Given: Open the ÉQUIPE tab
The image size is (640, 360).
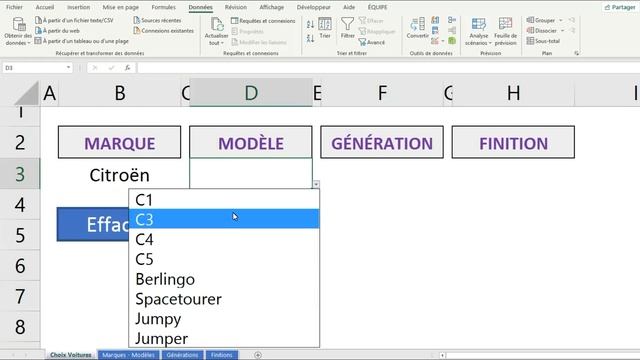Looking at the screenshot, I should point(378,7).
